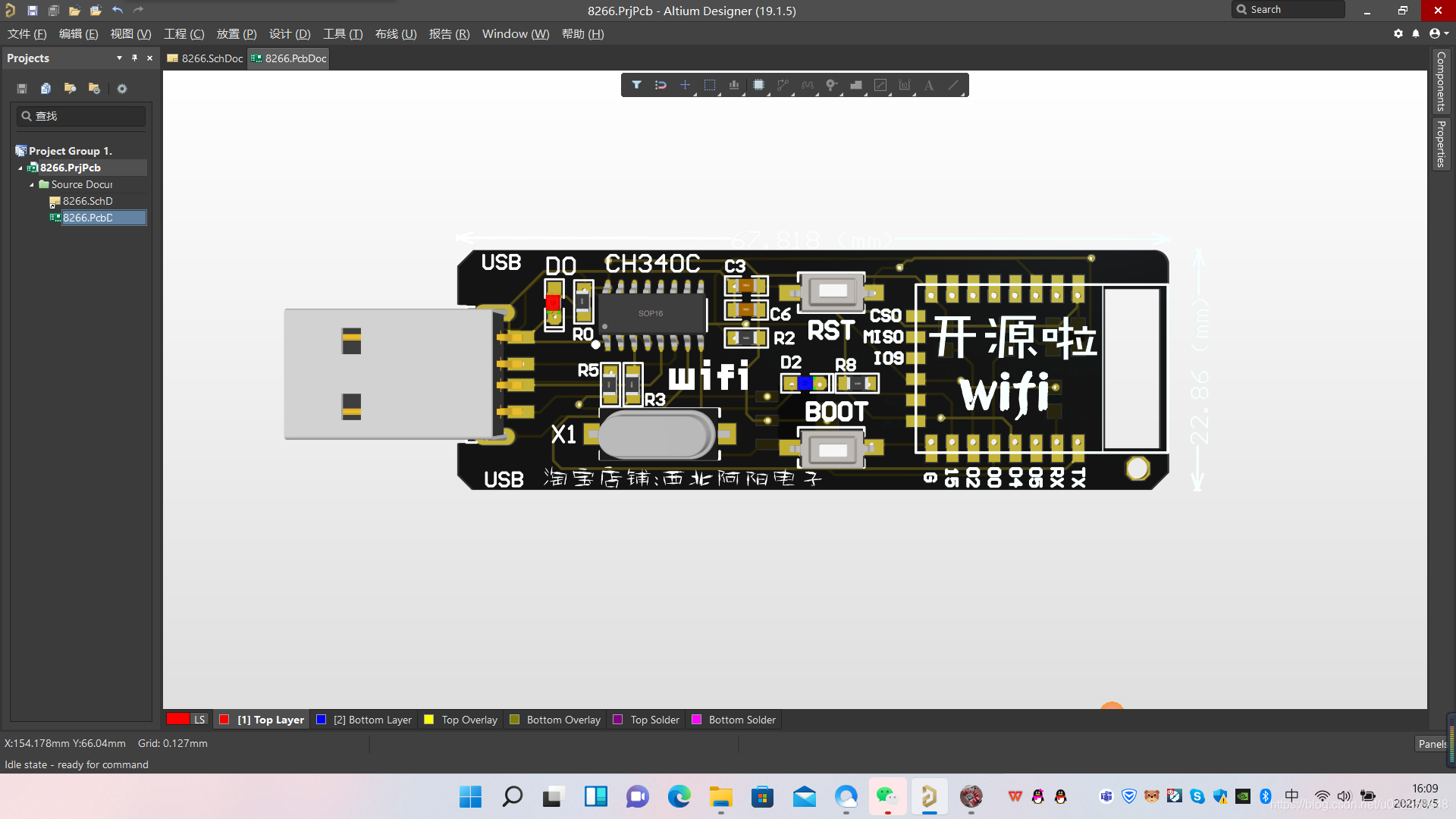Screen dimensions: 1456x819
Task: Open the place component tool's dropdown corner
Action: 768,94
